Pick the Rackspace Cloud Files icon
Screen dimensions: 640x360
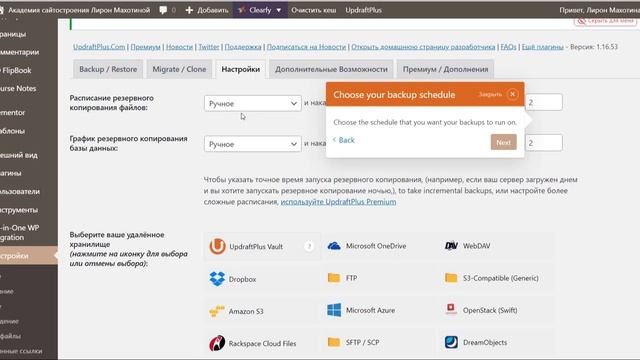(217, 343)
